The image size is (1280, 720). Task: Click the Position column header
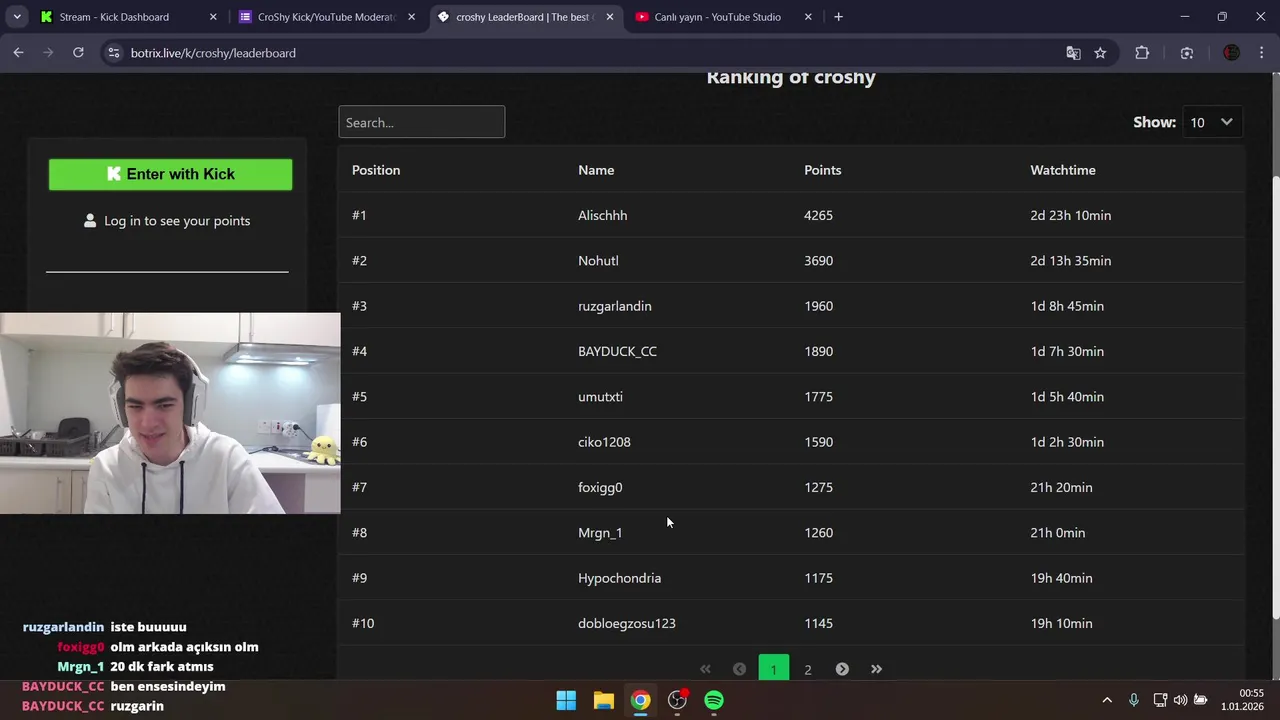(x=376, y=170)
